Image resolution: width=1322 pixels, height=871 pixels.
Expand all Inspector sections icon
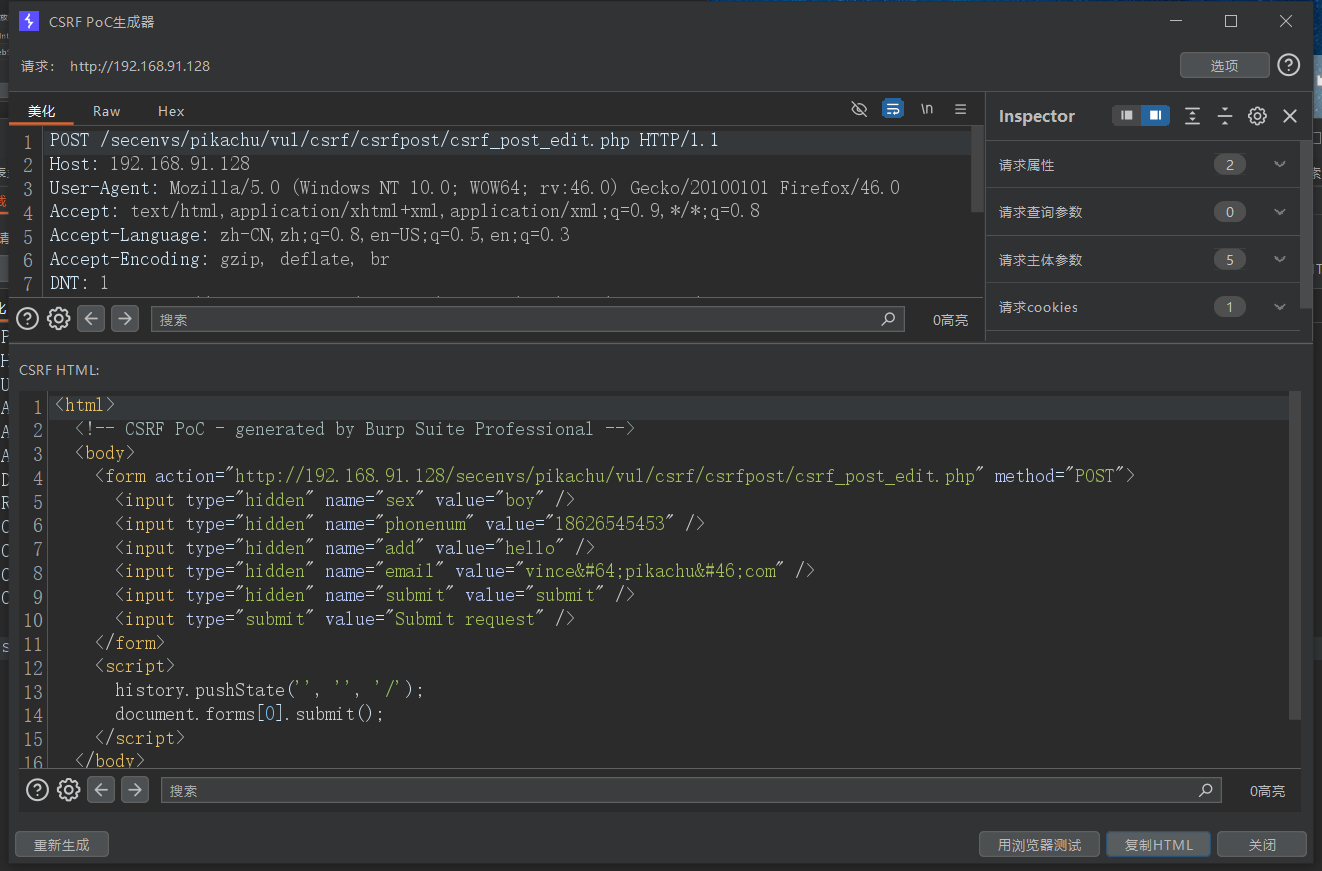point(1192,116)
